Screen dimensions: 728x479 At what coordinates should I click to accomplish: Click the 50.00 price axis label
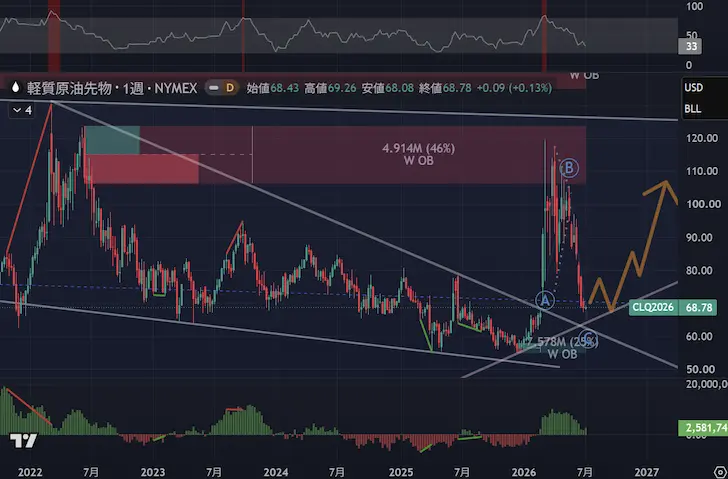click(699, 369)
